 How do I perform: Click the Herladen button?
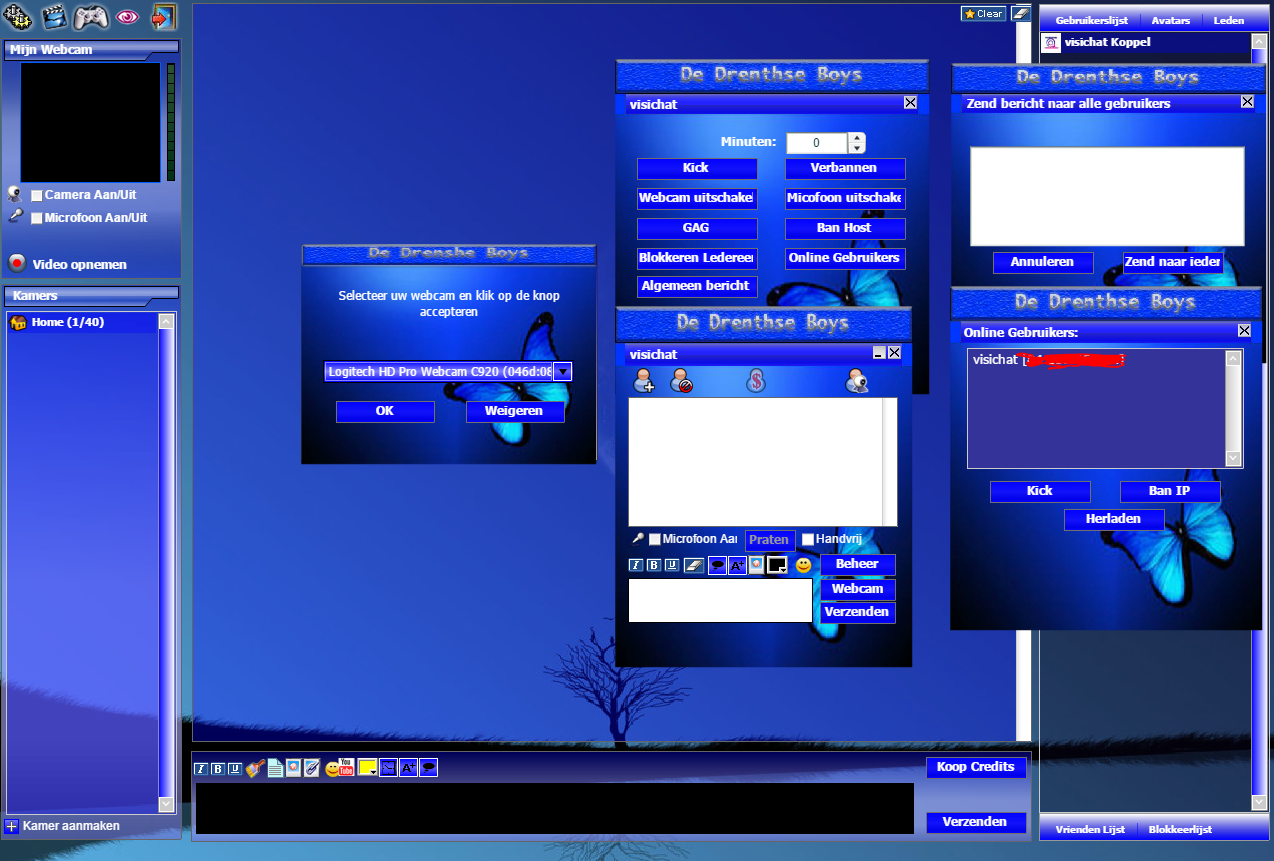1115,519
